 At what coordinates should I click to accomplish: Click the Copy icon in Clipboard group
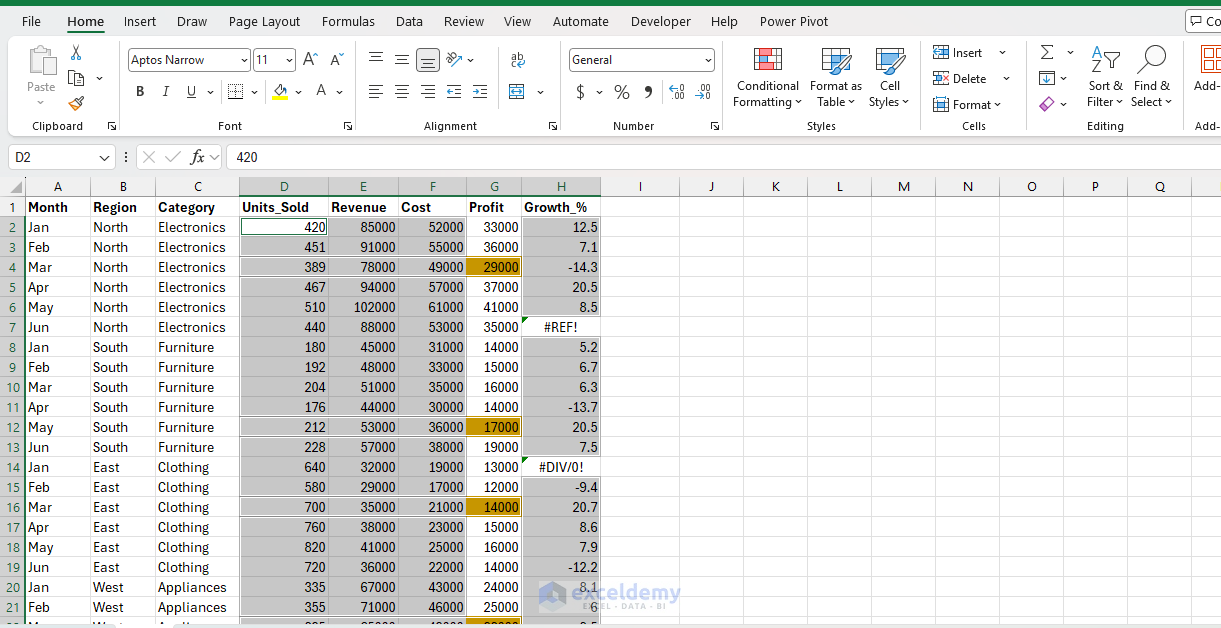[x=76, y=78]
